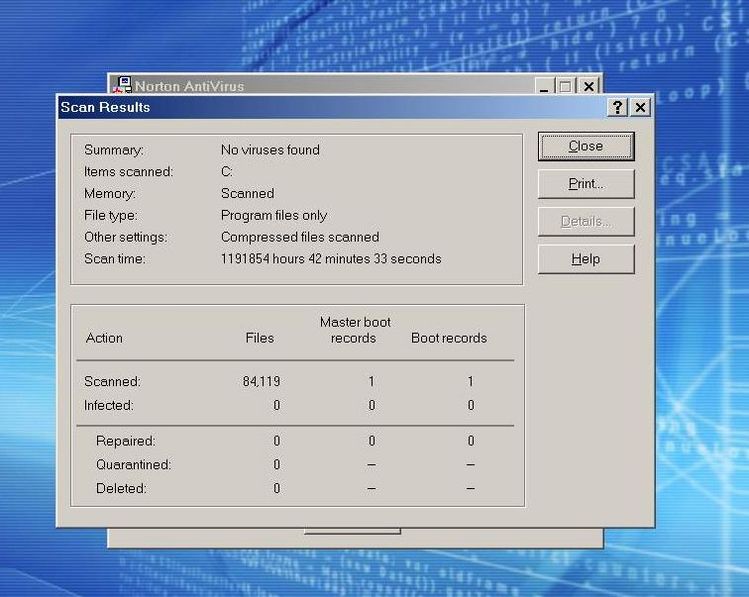Click the 'Files' column header
The height and width of the screenshot is (597, 749).
pyautogui.click(x=259, y=338)
